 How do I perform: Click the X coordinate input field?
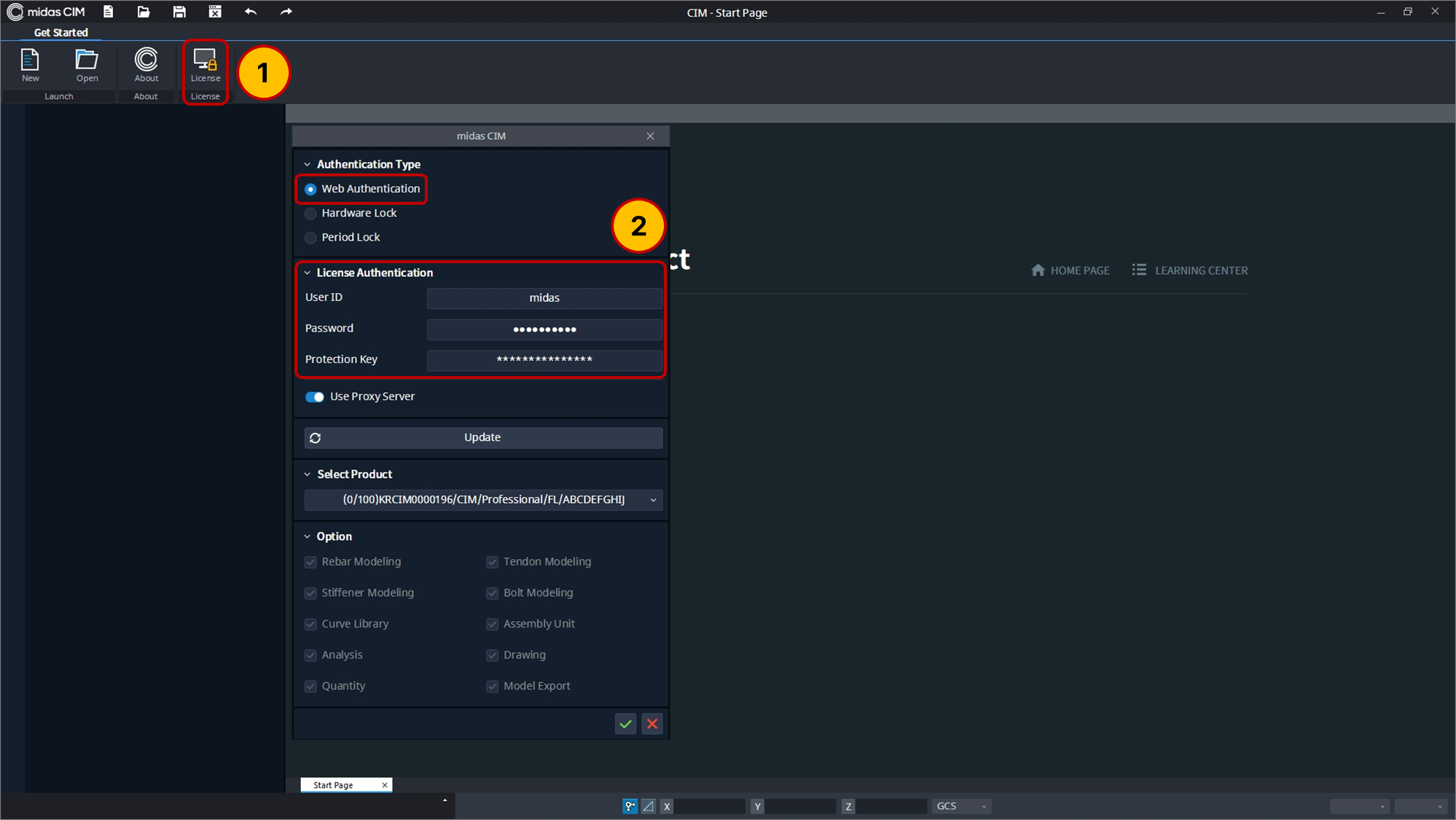(710, 806)
